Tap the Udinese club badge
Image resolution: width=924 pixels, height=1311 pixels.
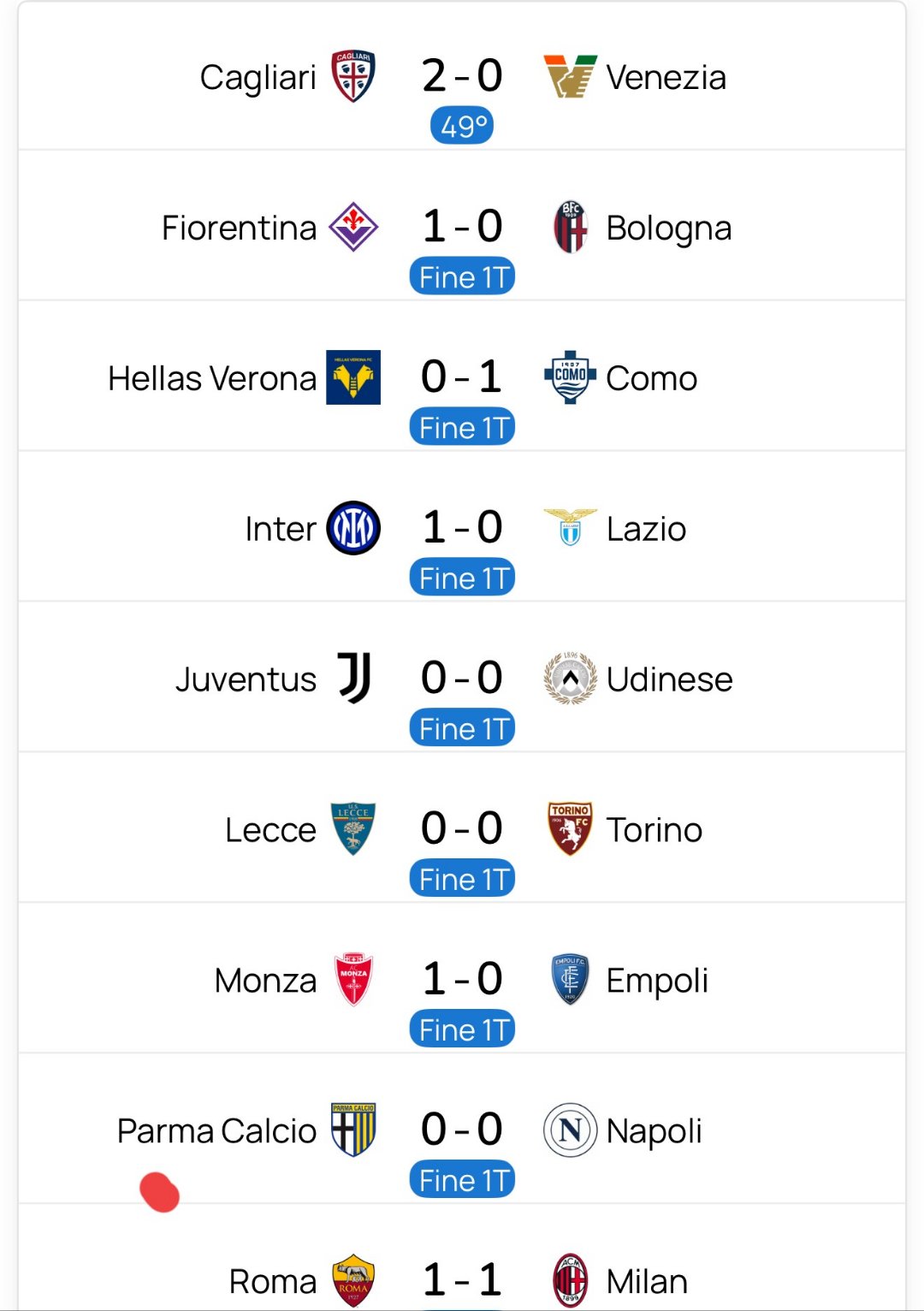click(x=570, y=679)
